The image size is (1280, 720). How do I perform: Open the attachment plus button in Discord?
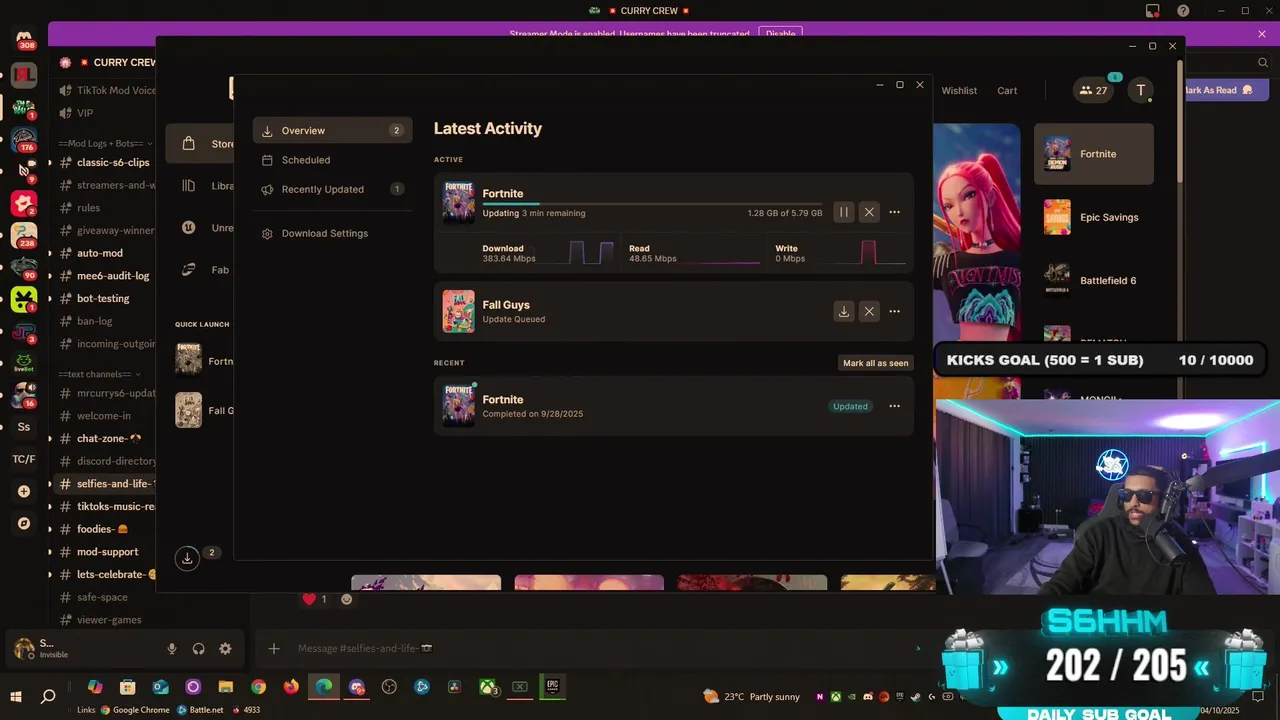coord(274,649)
